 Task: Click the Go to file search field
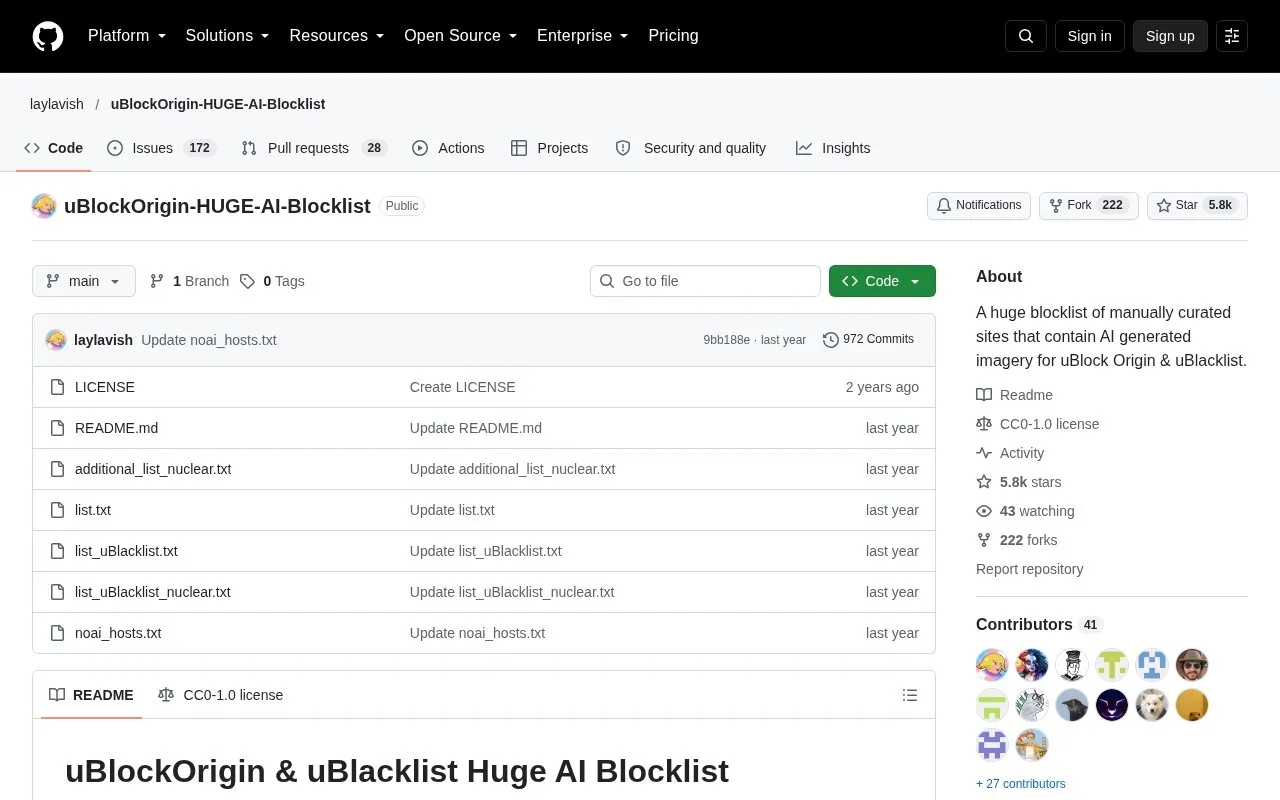(705, 281)
